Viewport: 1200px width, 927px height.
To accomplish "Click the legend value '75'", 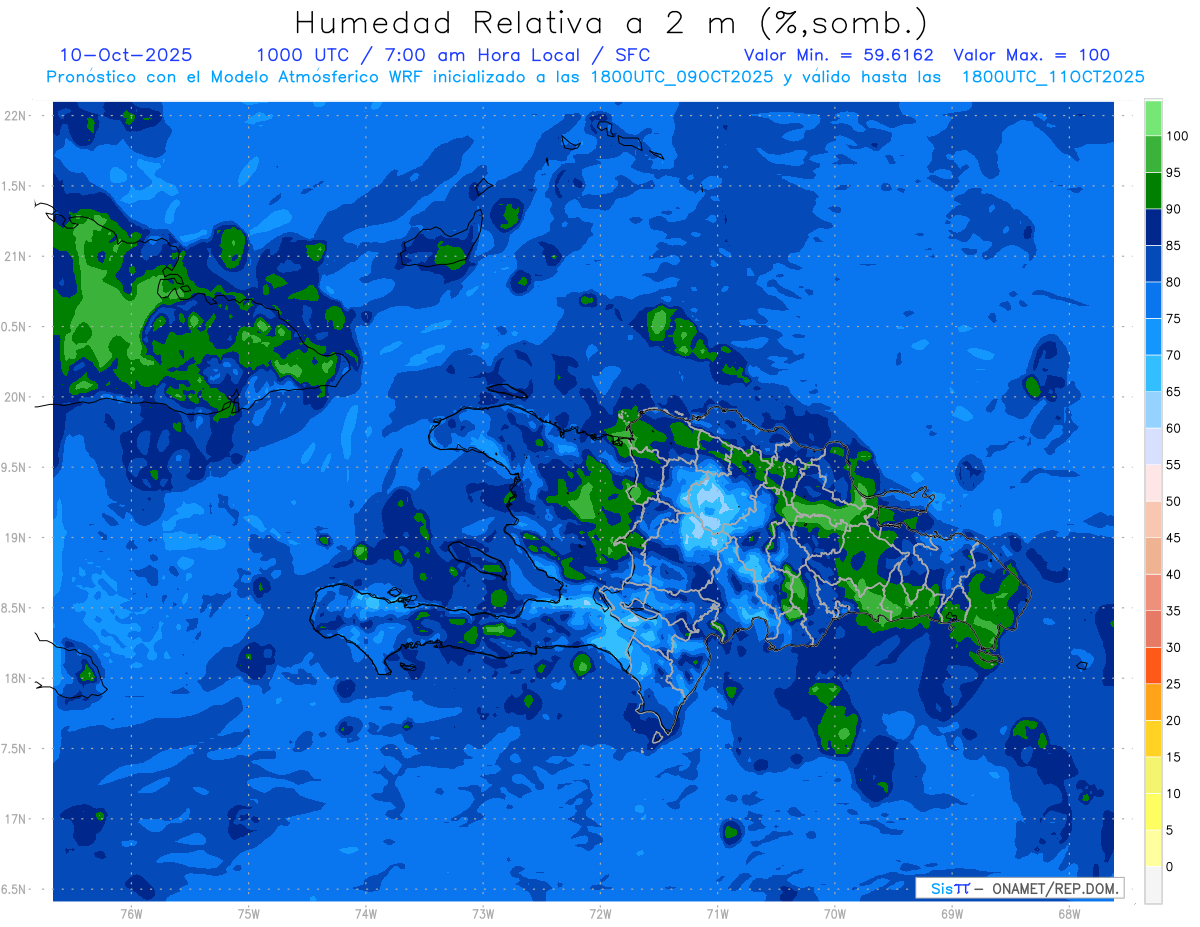I will point(1174,319).
